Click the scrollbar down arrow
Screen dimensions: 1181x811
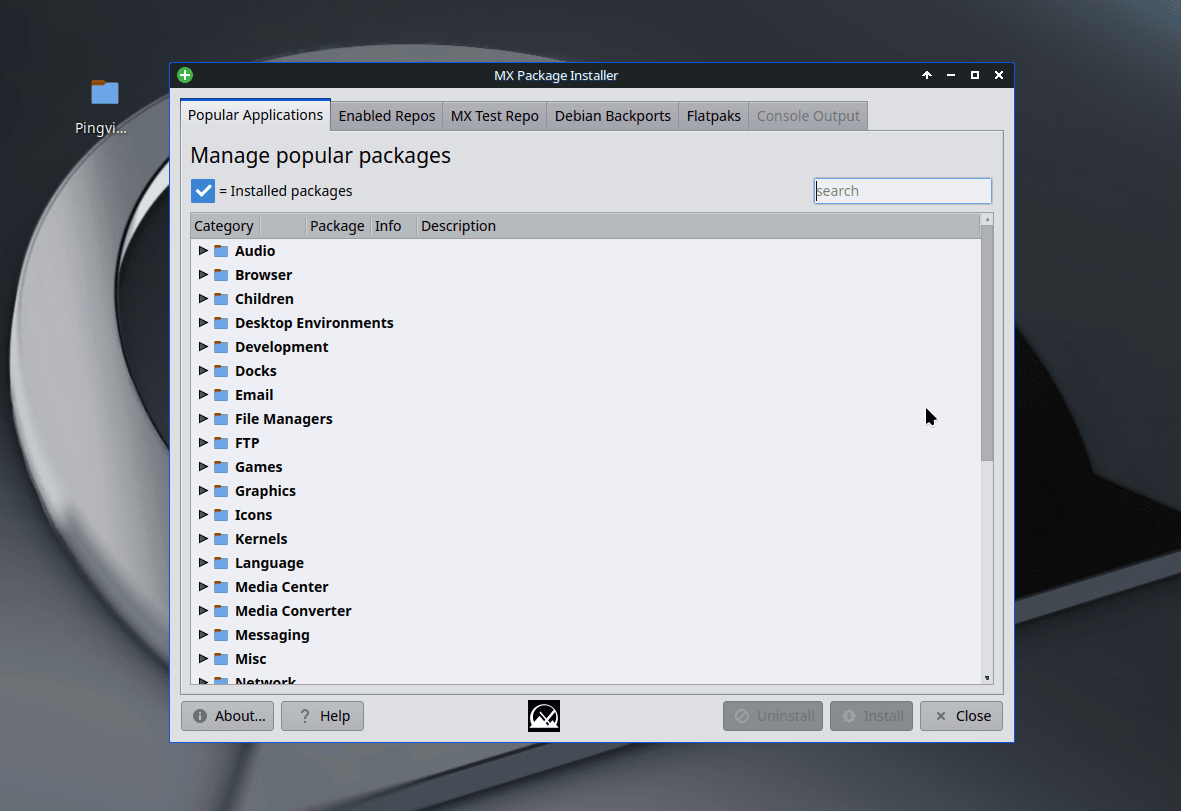click(x=987, y=678)
